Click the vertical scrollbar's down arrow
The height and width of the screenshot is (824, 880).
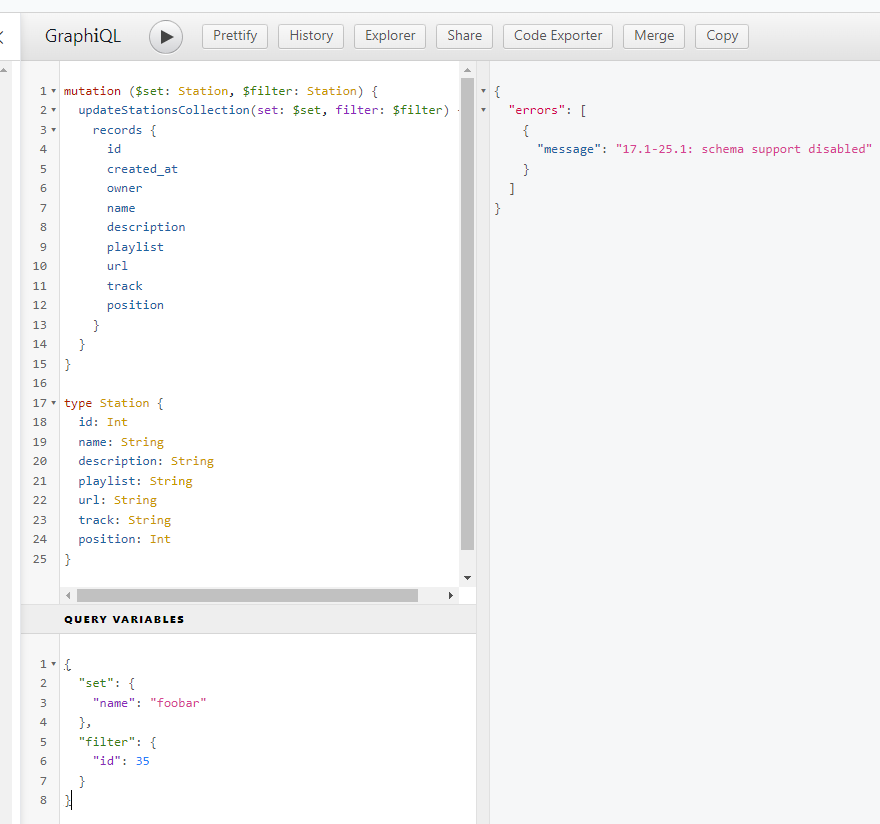(x=467, y=578)
